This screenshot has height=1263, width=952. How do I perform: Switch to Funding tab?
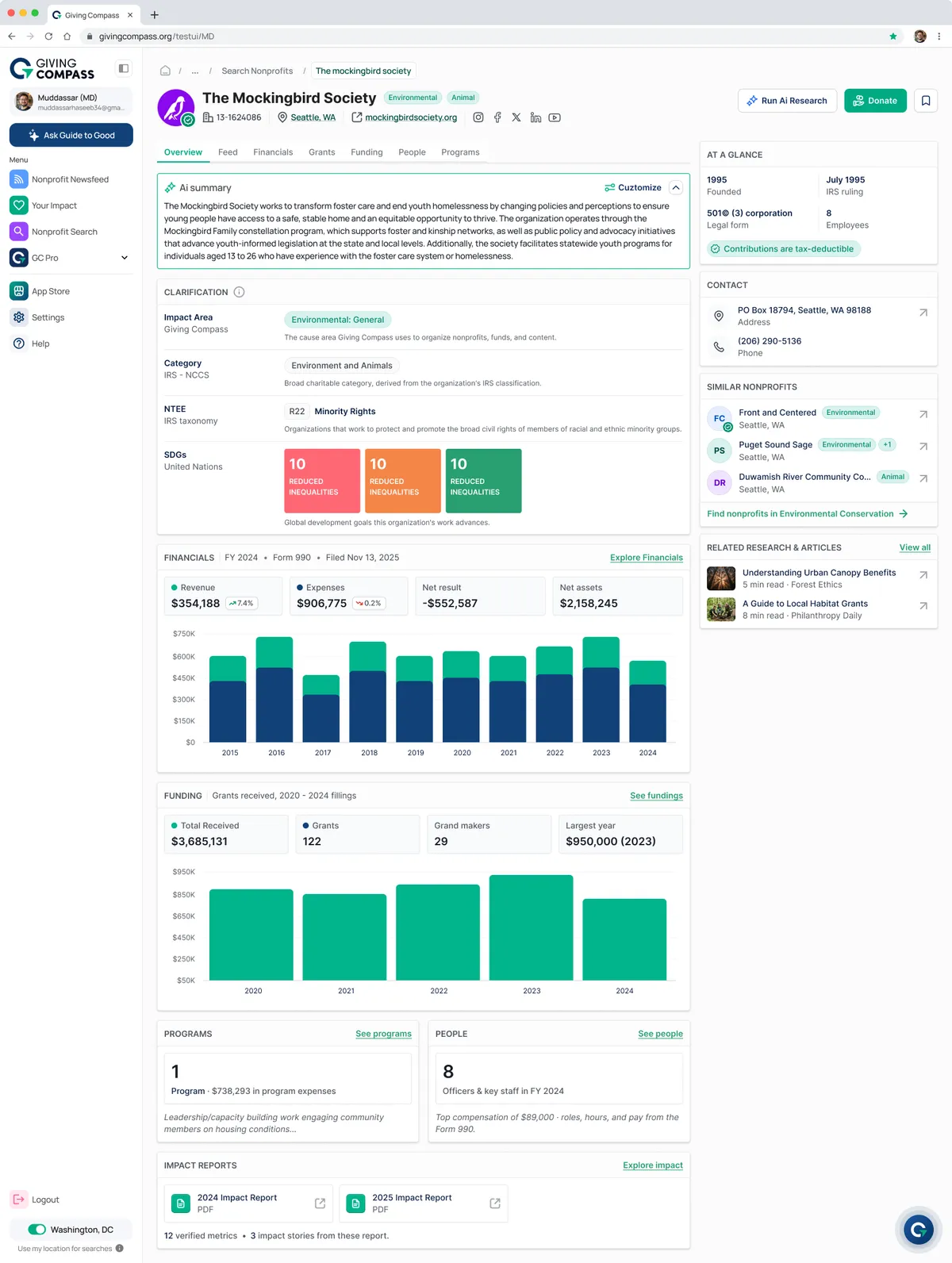(x=367, y=152)
